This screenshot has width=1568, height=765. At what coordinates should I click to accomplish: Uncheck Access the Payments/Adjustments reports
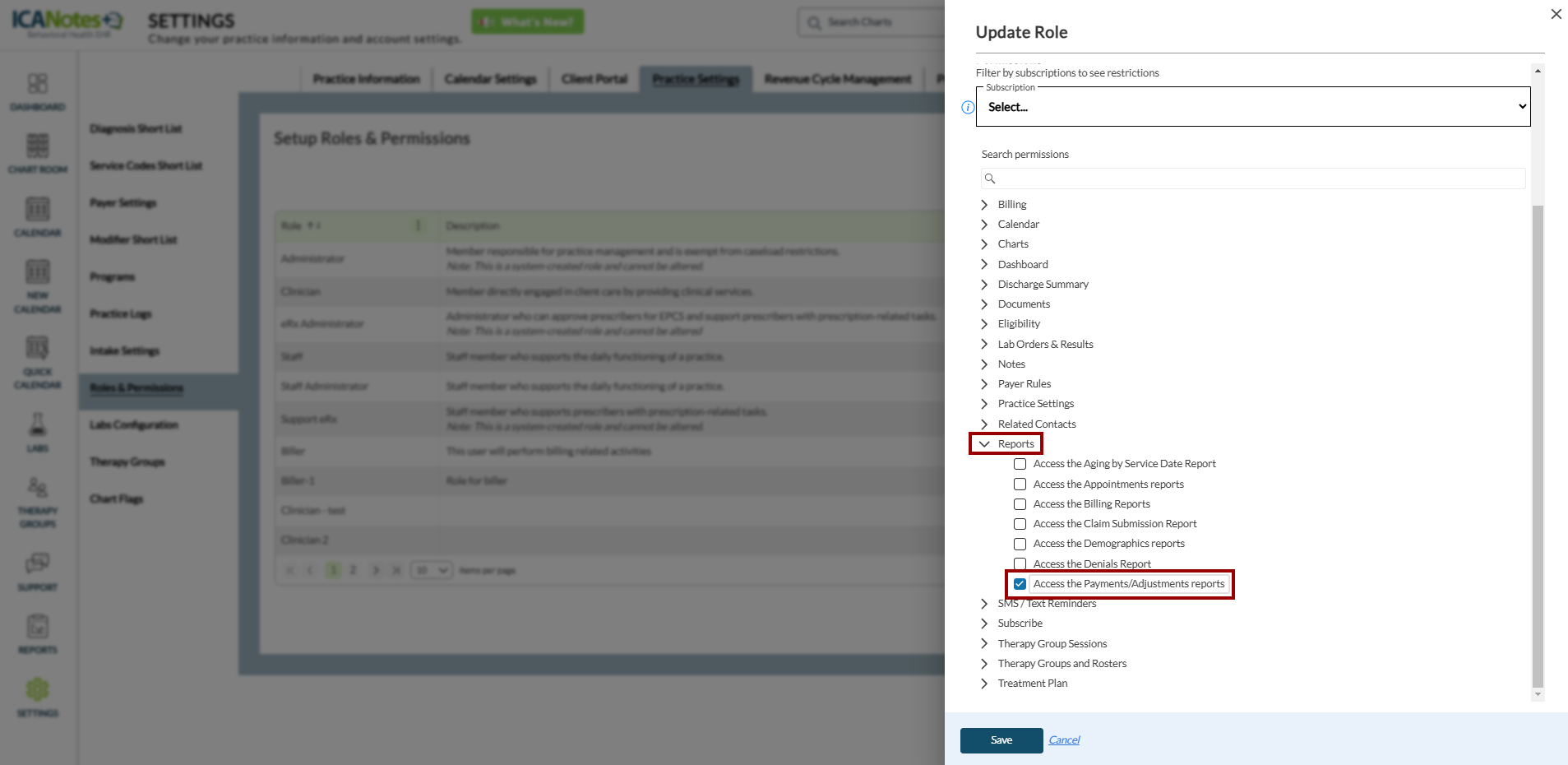(x=1020, y=584)
